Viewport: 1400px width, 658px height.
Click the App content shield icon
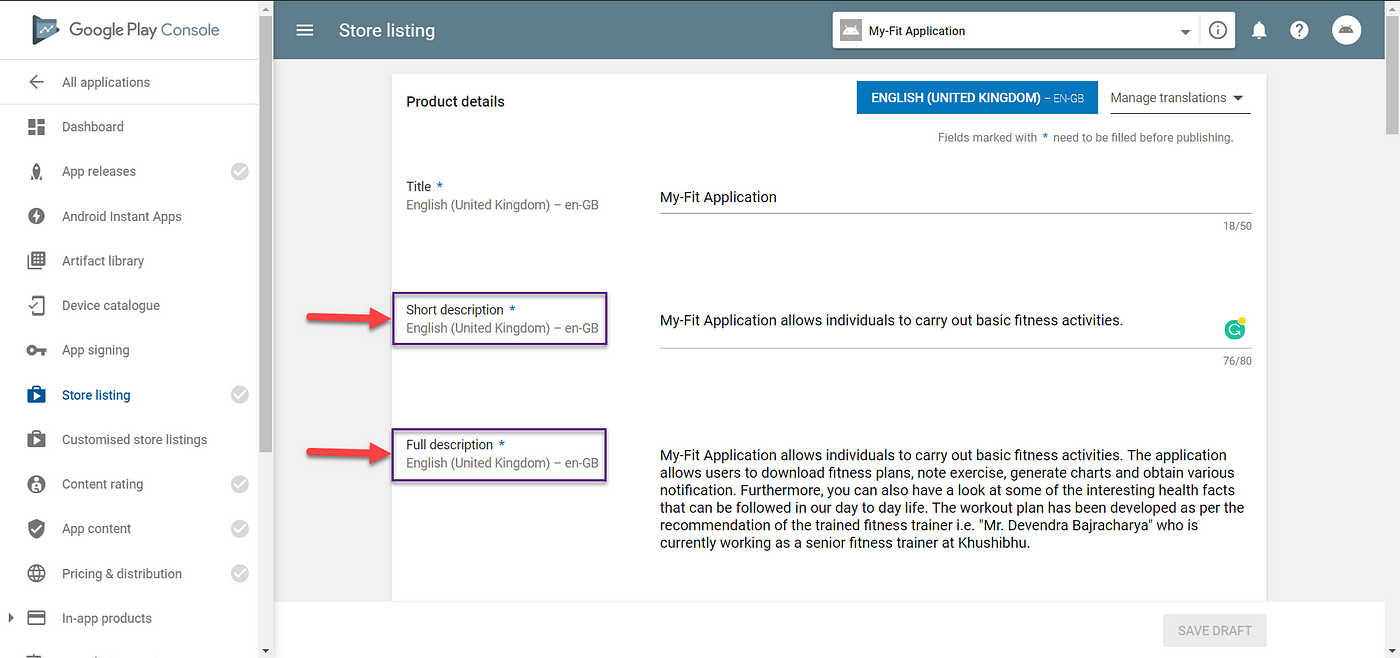pyautogui.click(x=37, y=529)
